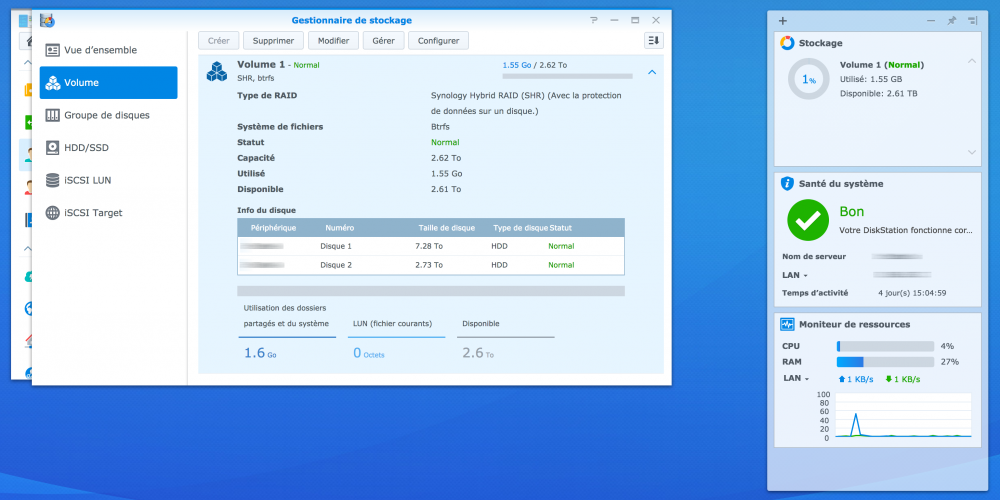1000x500 pixels.
Task: Click the down chevron in Stockage widget
Action: coord(972,152)
